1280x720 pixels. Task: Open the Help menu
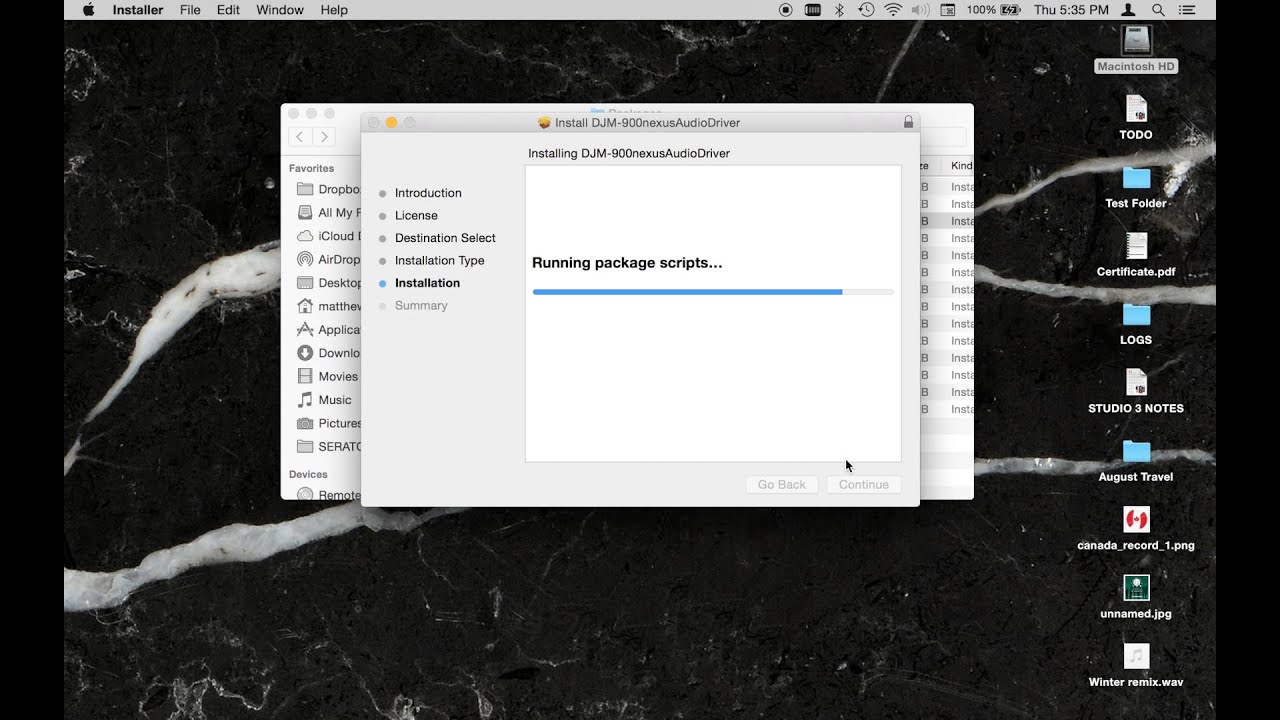click(334, 10)
